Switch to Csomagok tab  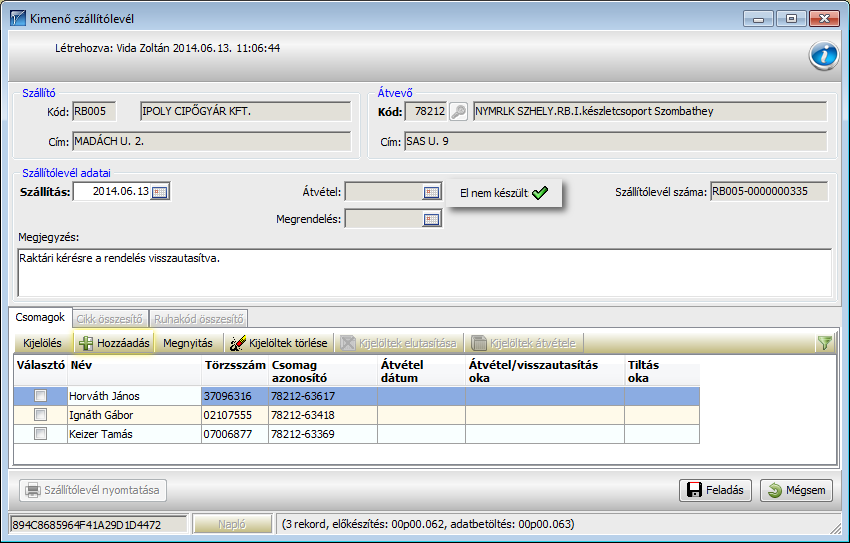click(x=40, y=318)
